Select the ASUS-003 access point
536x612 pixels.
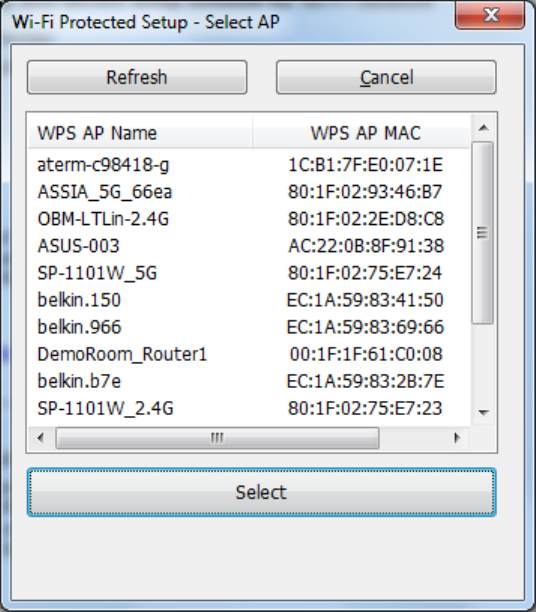point(249,246)
